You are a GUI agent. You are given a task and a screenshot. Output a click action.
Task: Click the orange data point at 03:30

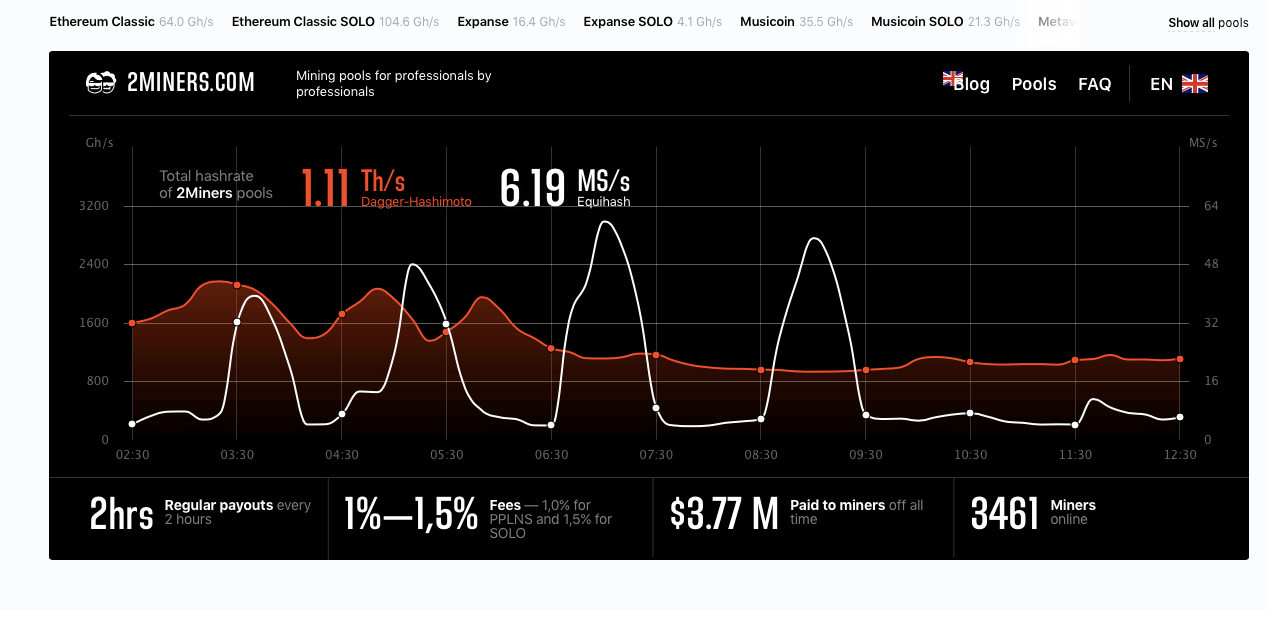coord(237,285)
